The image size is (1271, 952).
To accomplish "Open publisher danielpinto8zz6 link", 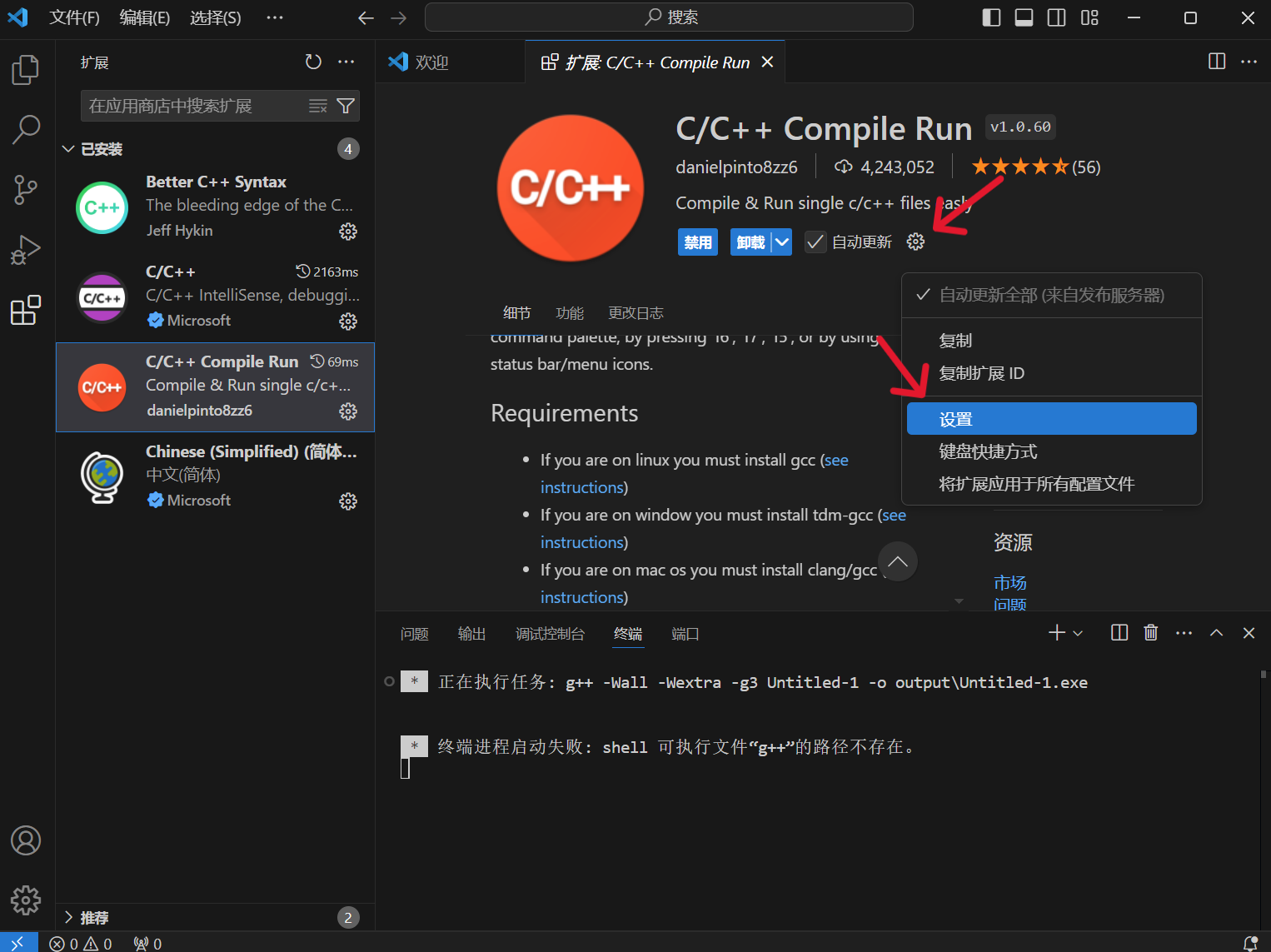I will 736,167.
